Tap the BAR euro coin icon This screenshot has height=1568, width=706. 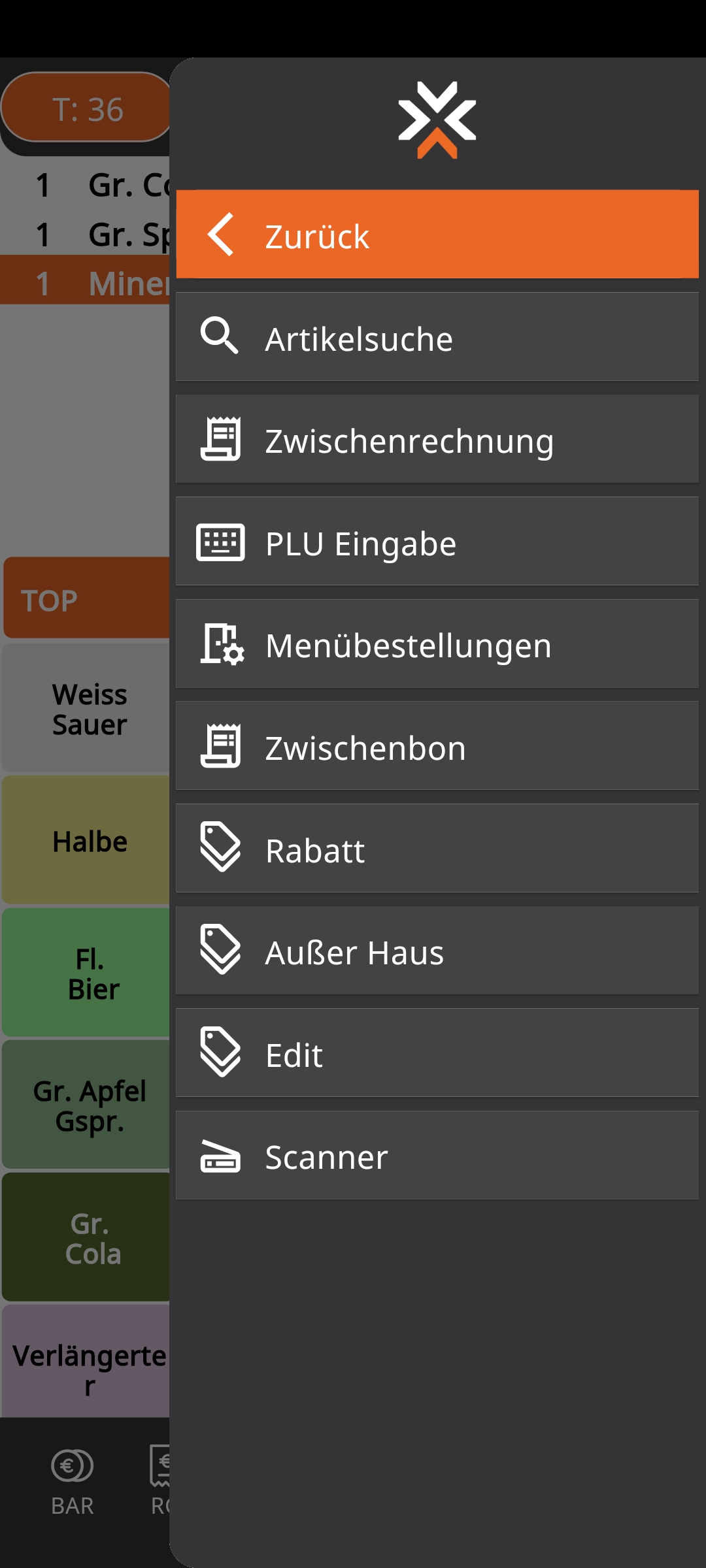(72, 1467)
